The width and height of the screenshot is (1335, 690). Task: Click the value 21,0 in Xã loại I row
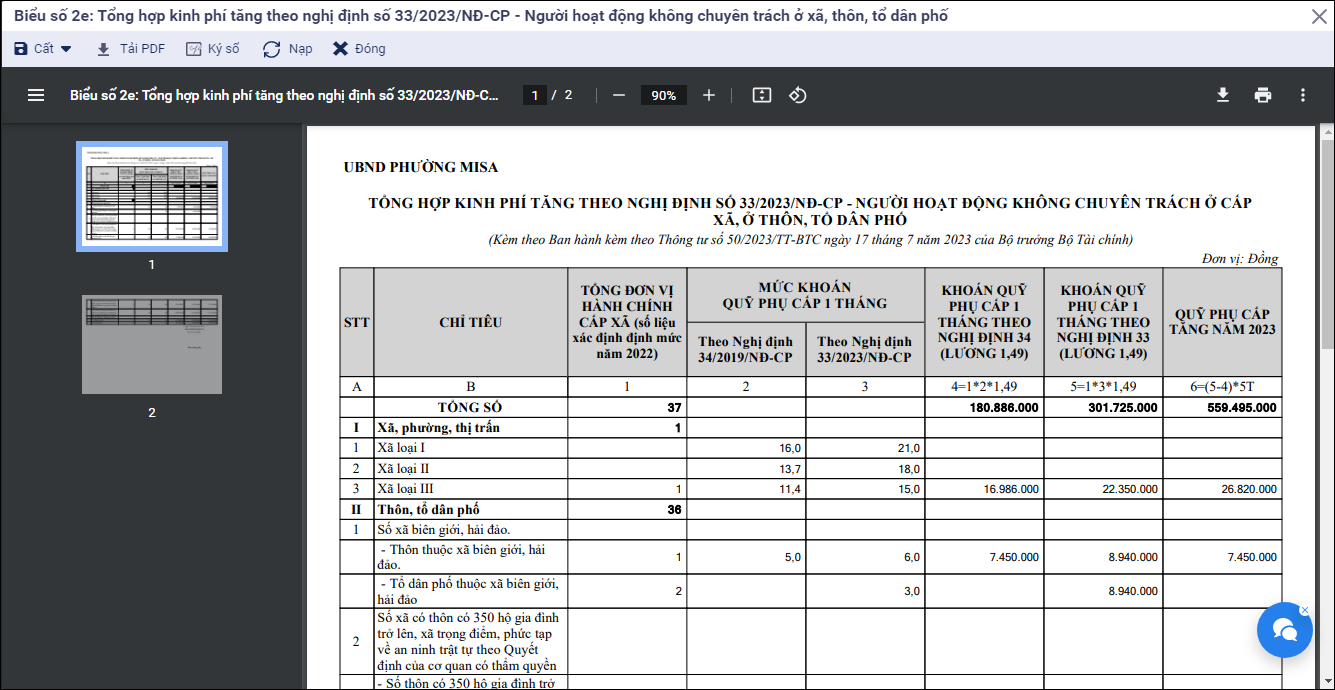pyautogui.click(x=909, y=448)
